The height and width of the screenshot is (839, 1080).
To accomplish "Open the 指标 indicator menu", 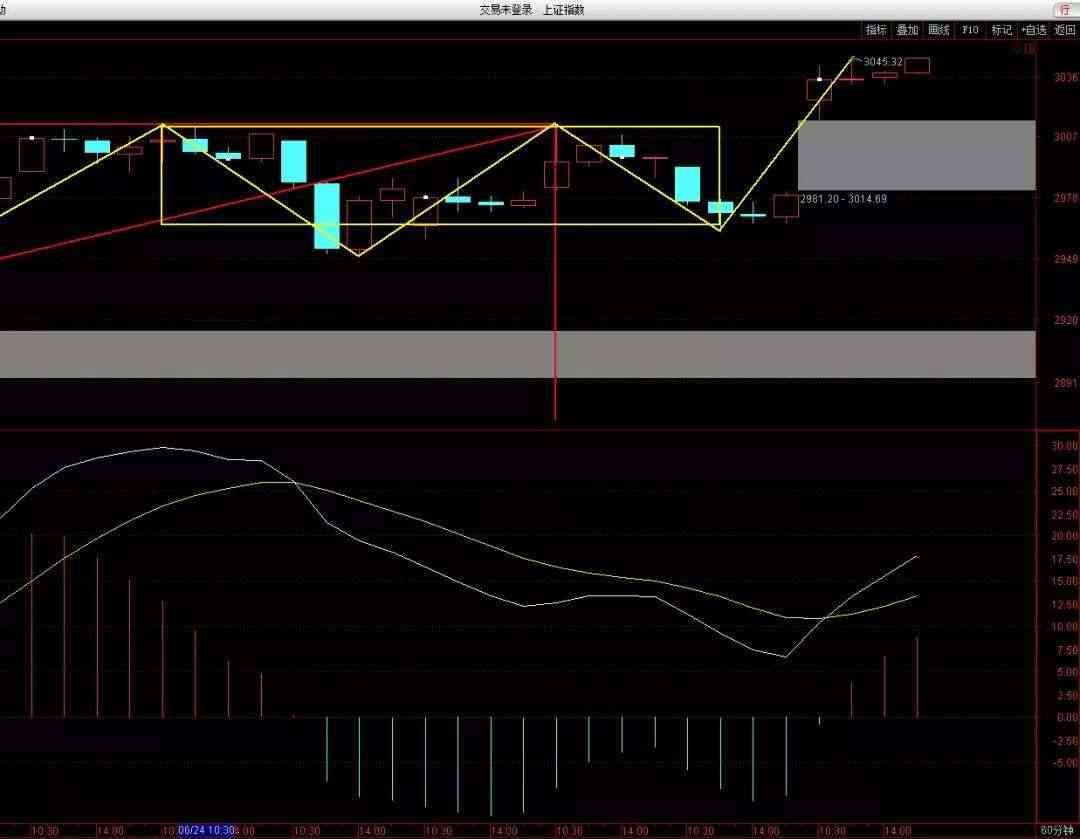I will (876, 30).
